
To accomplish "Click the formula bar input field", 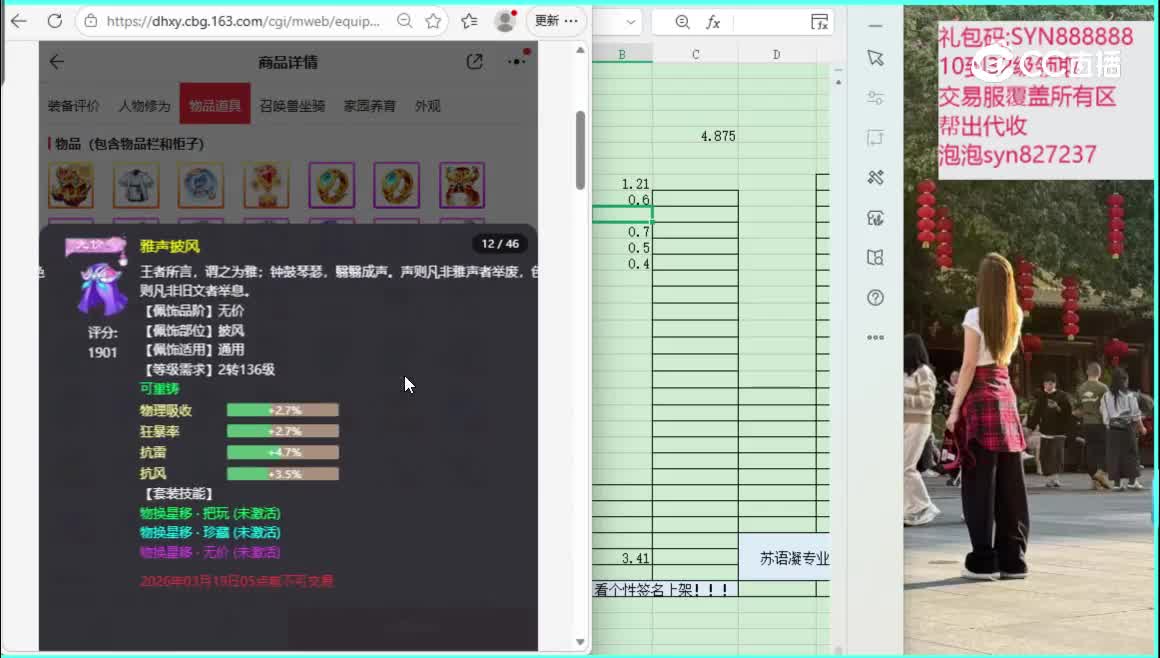I will pos(769,22).
